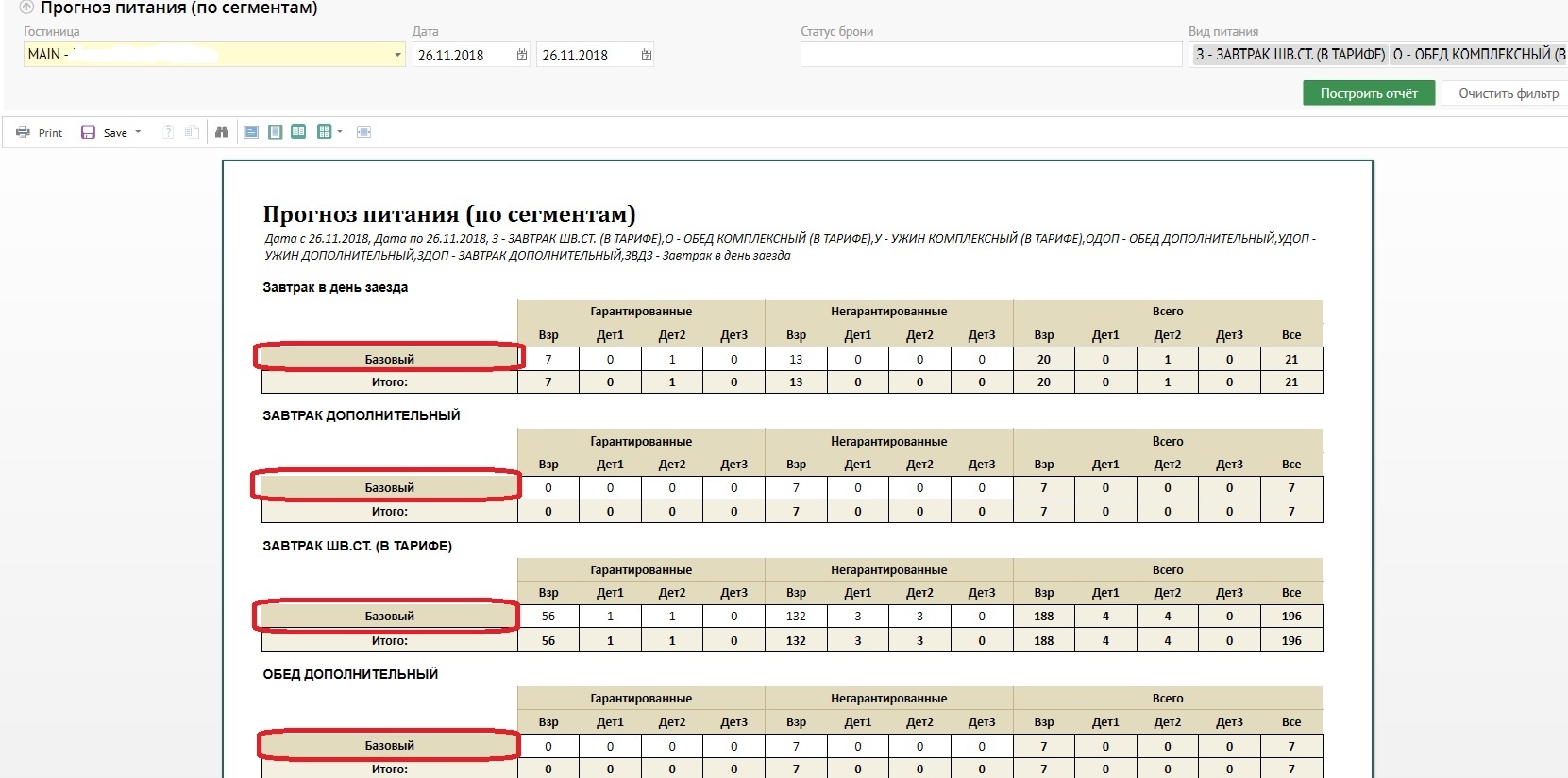Open Save format dropdown arrow
Screen dimensions: 1568x778
[x=138, y=132]
